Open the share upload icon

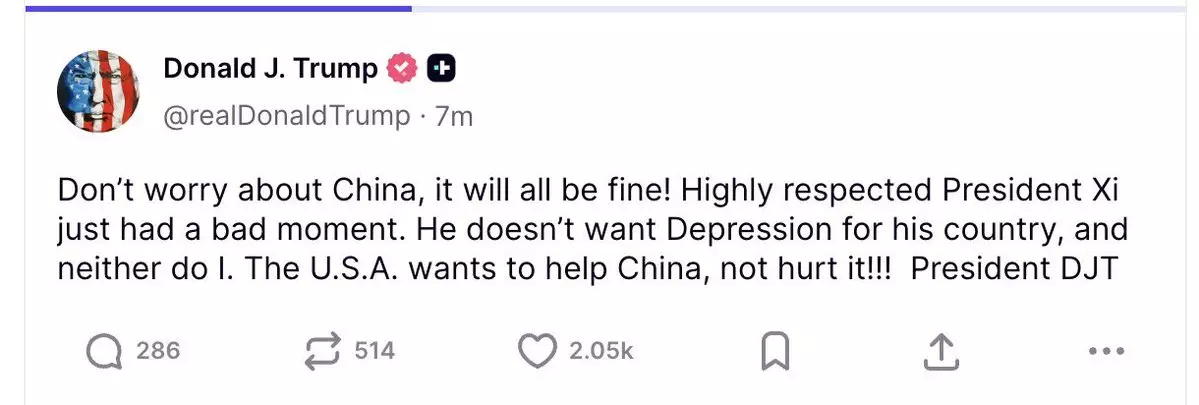(x=941, y=350)
